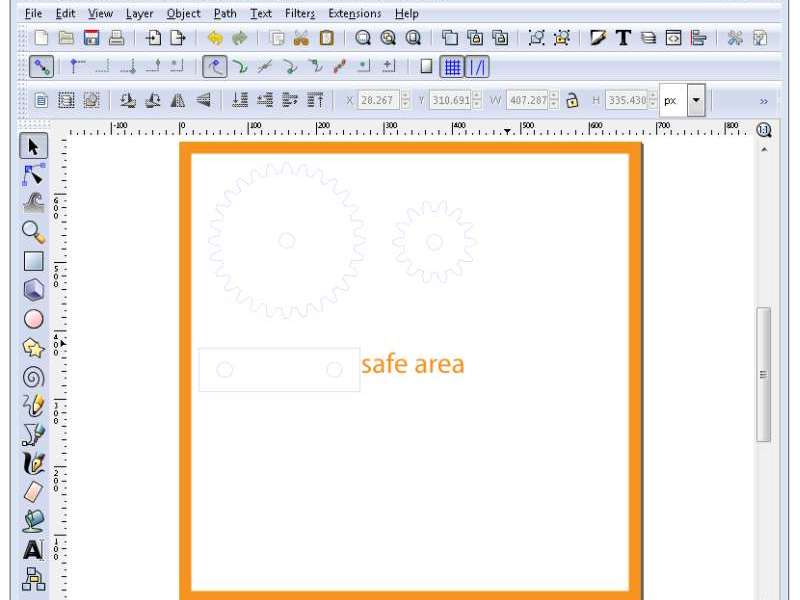Image resolution: width=800 pixels, height=600 pixels.
Task: Select the Spiral tool
Action: [34, 378]
